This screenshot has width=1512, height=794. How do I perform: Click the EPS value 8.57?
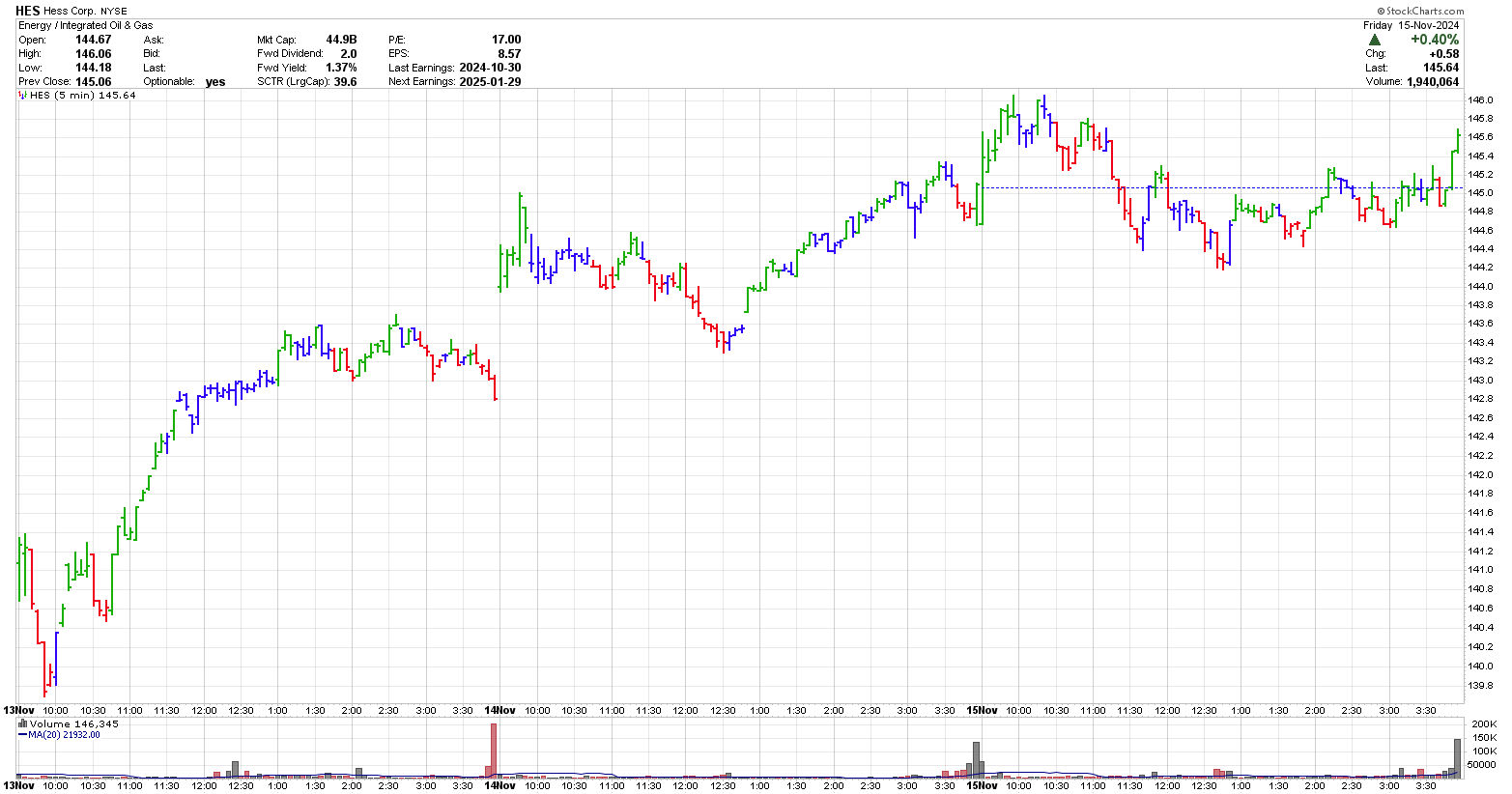(509, 54)
